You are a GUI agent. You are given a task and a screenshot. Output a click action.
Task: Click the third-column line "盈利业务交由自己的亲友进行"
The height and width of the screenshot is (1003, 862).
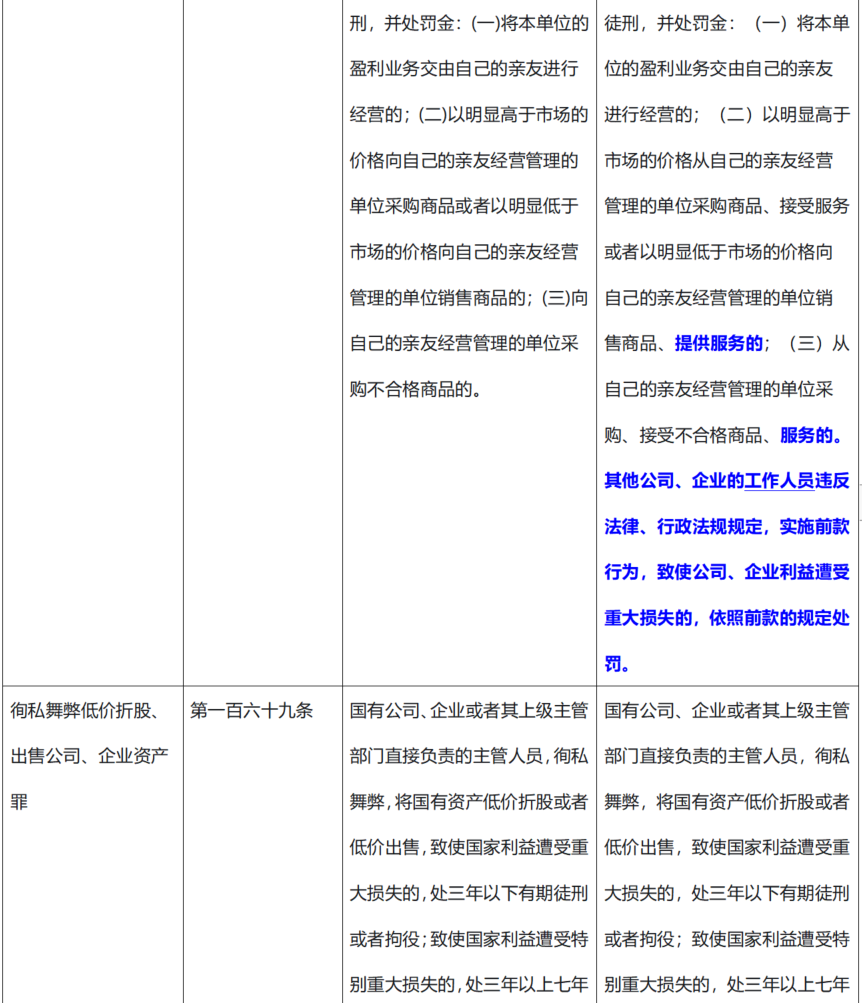point(464,69)
